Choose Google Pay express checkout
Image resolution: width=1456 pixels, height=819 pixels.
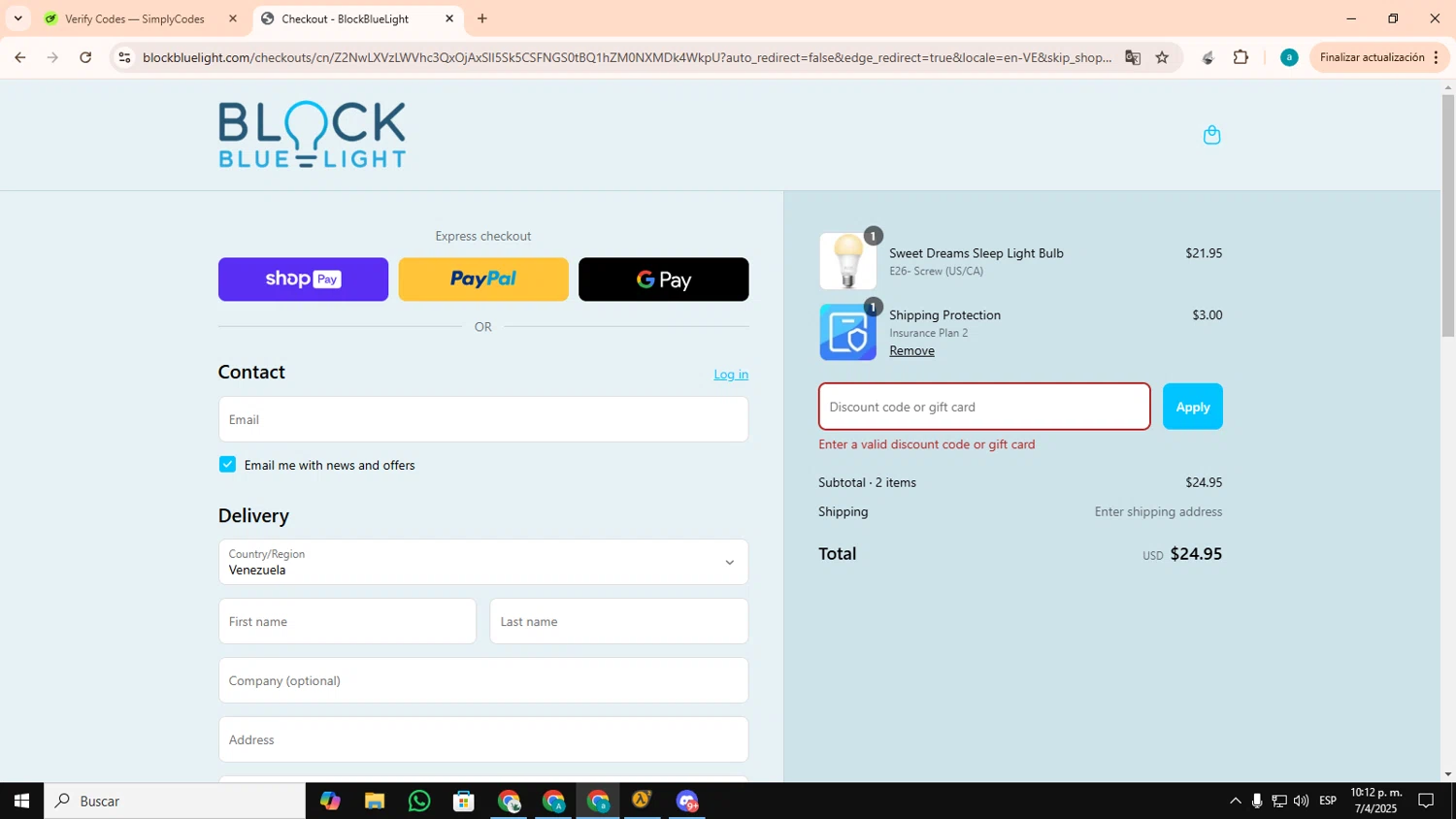(664, 279)
